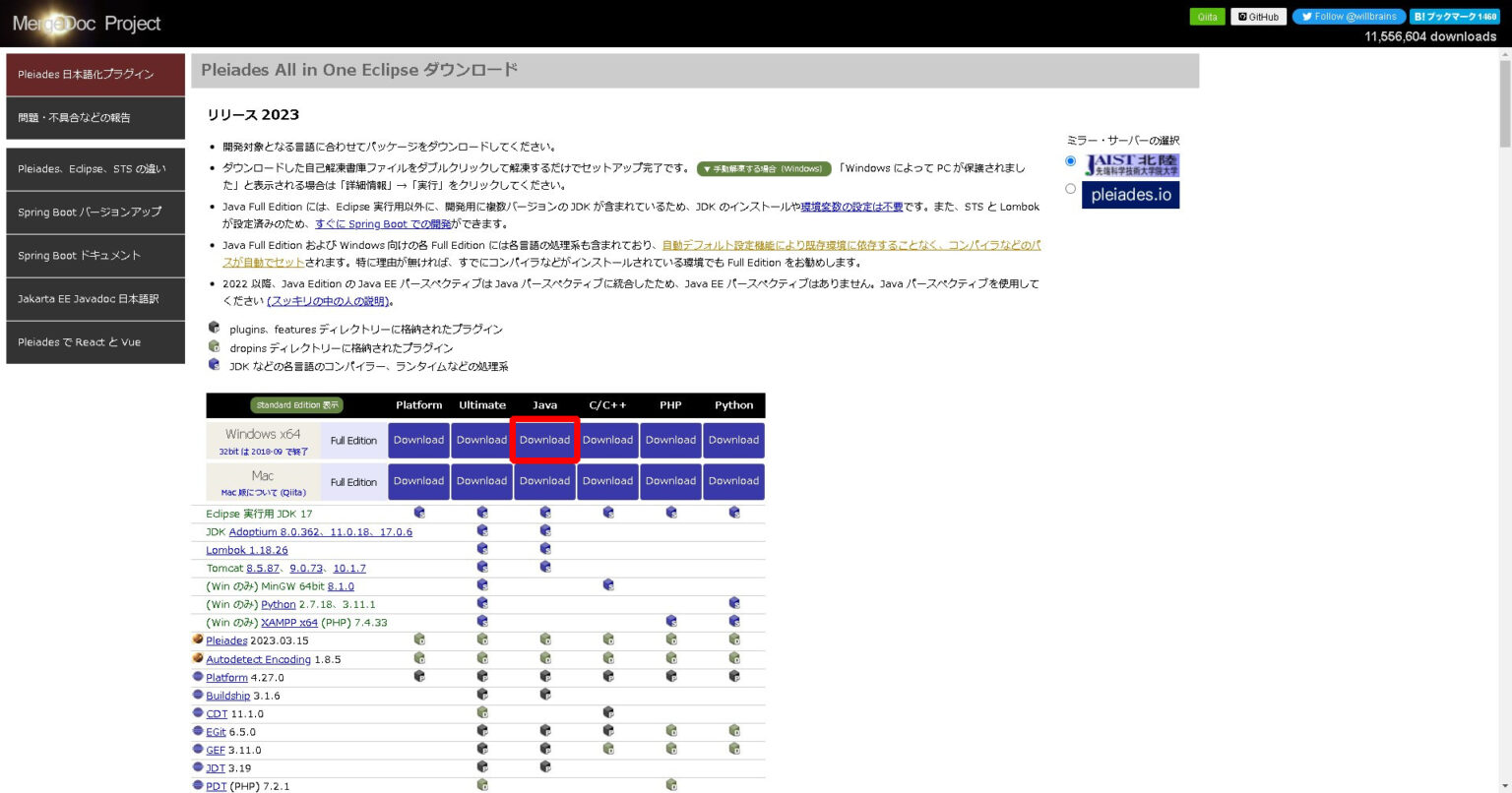The image size is (1512, 793).
Task: Click the Tomcat package icon in the Ultimate column
Action: point(482,567)
